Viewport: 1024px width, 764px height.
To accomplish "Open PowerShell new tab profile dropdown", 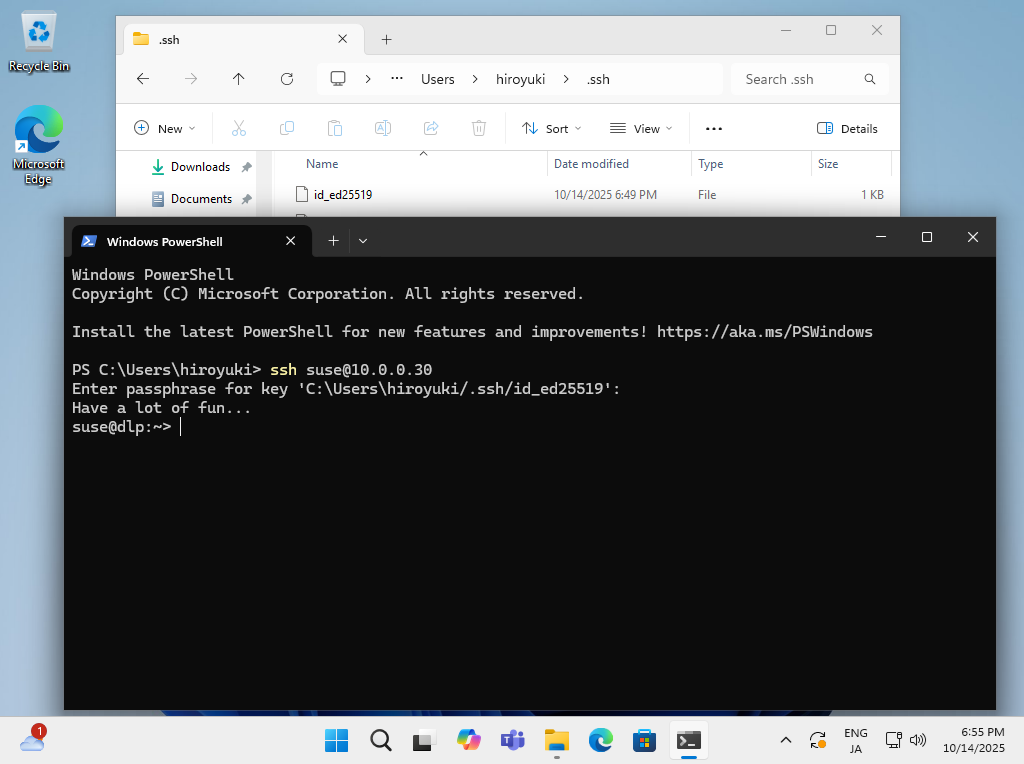I will point(363,241).
